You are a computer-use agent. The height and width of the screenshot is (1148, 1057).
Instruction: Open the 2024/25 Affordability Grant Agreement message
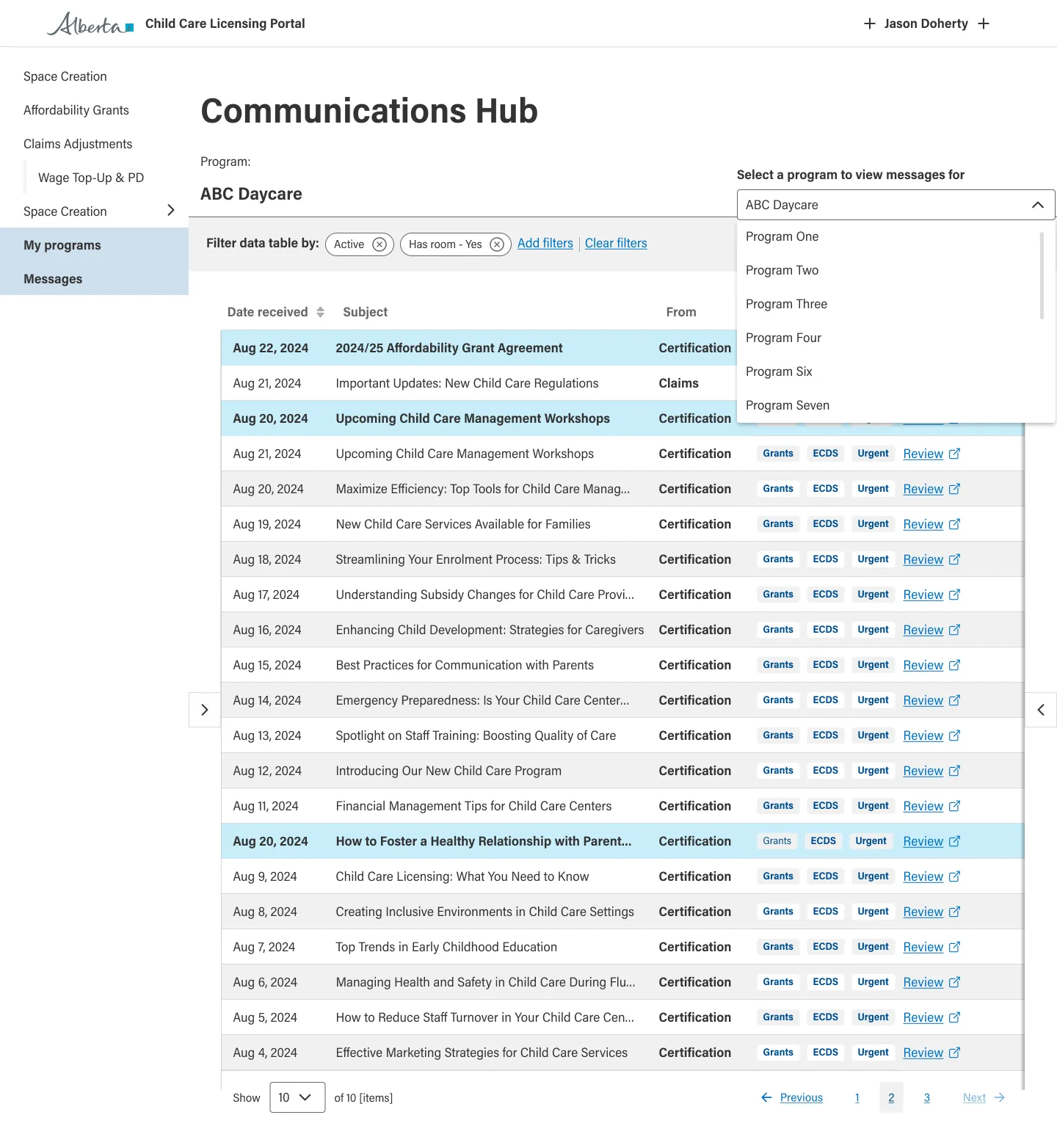click(x=448, y=348)
